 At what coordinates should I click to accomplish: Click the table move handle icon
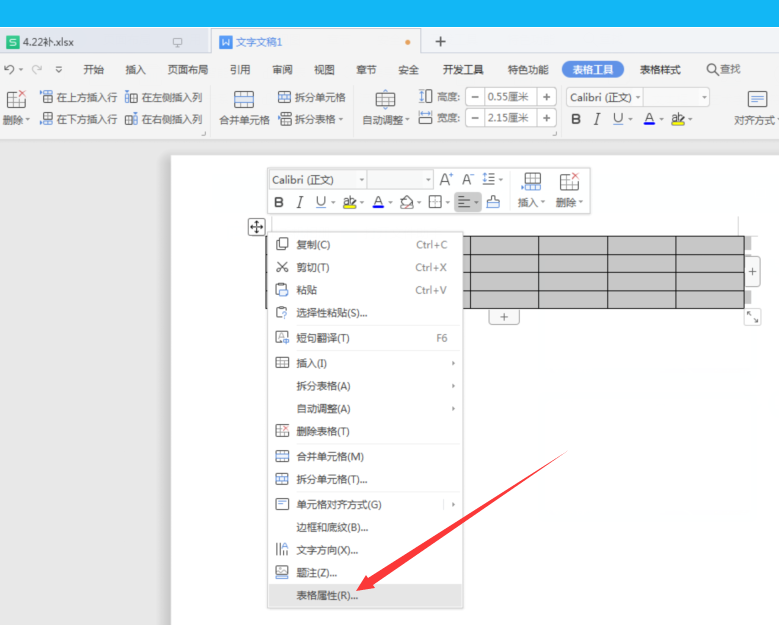256,227
